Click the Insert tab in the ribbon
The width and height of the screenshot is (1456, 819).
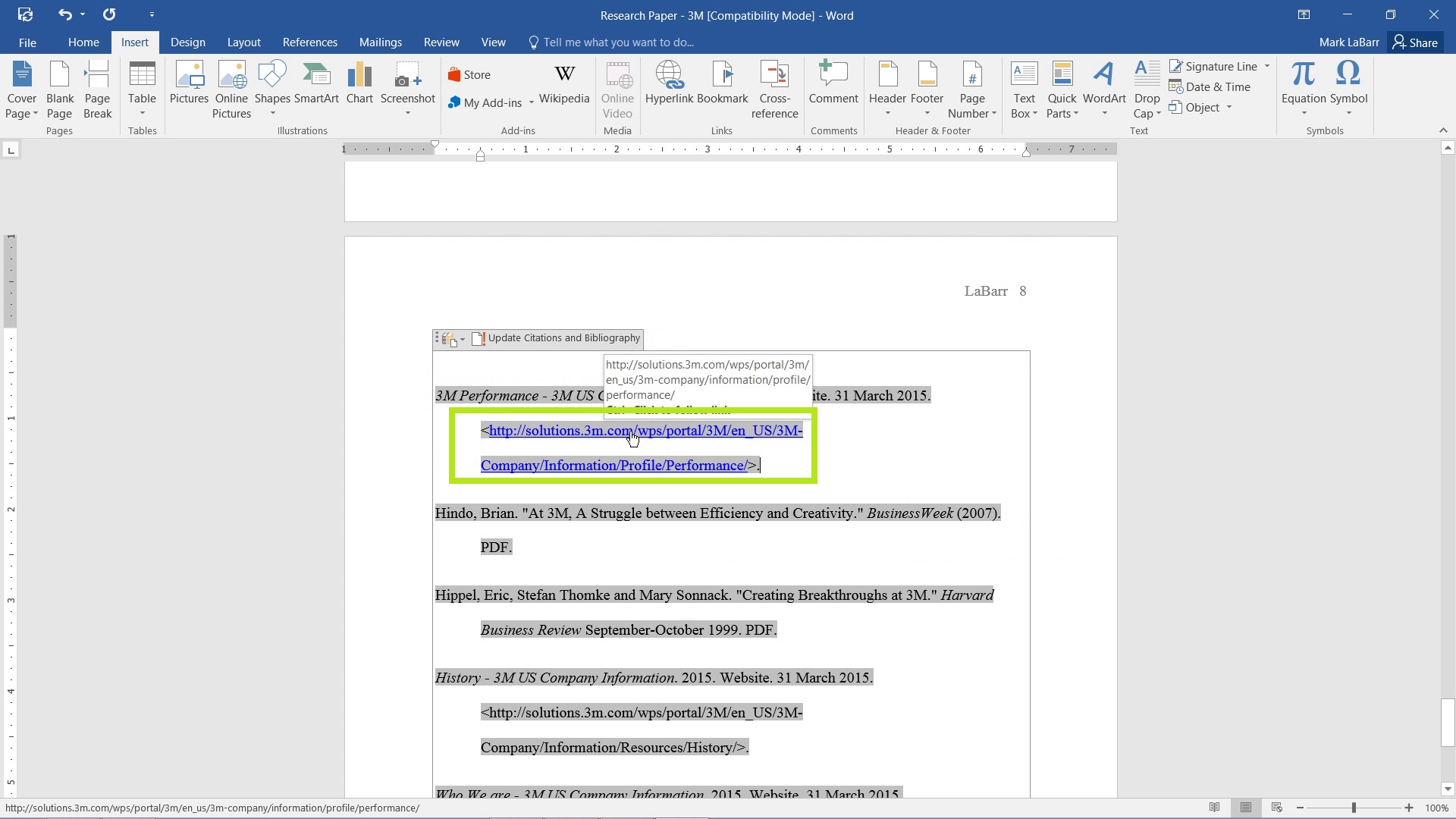[x=134, y=42]
